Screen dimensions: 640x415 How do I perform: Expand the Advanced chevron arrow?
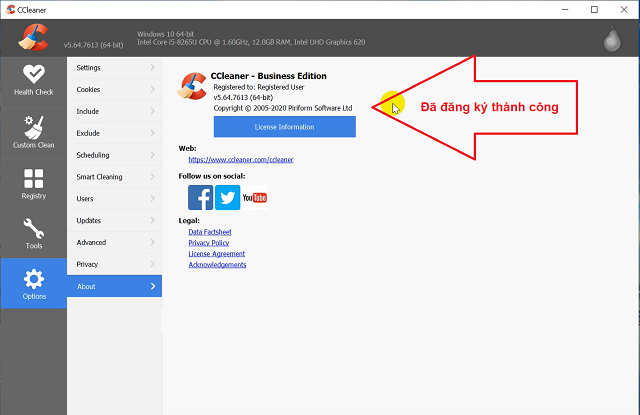(152, 242)
